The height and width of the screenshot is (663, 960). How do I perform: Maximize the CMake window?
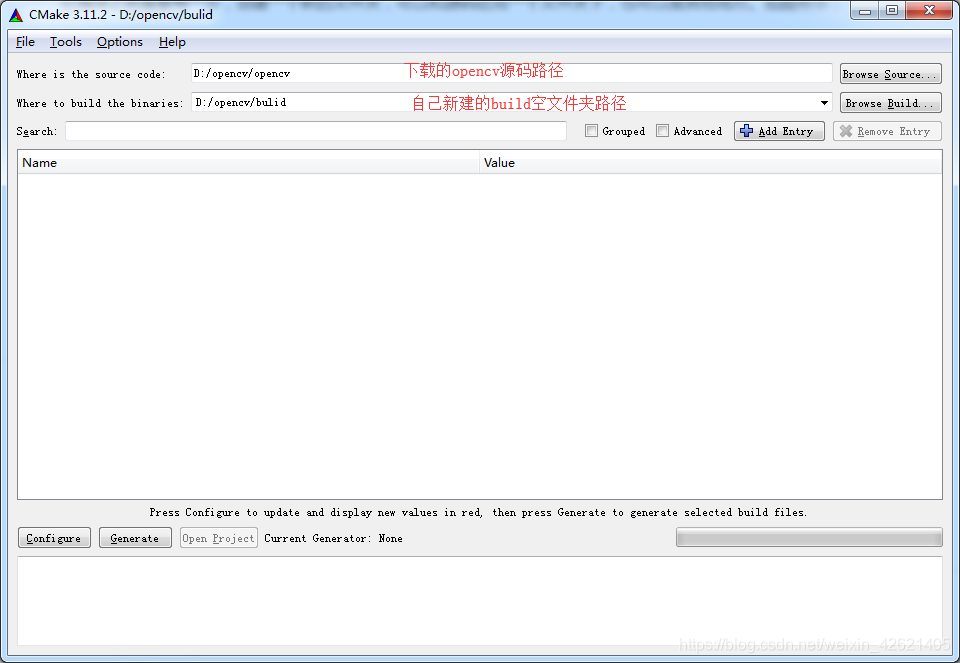point(892,10)
